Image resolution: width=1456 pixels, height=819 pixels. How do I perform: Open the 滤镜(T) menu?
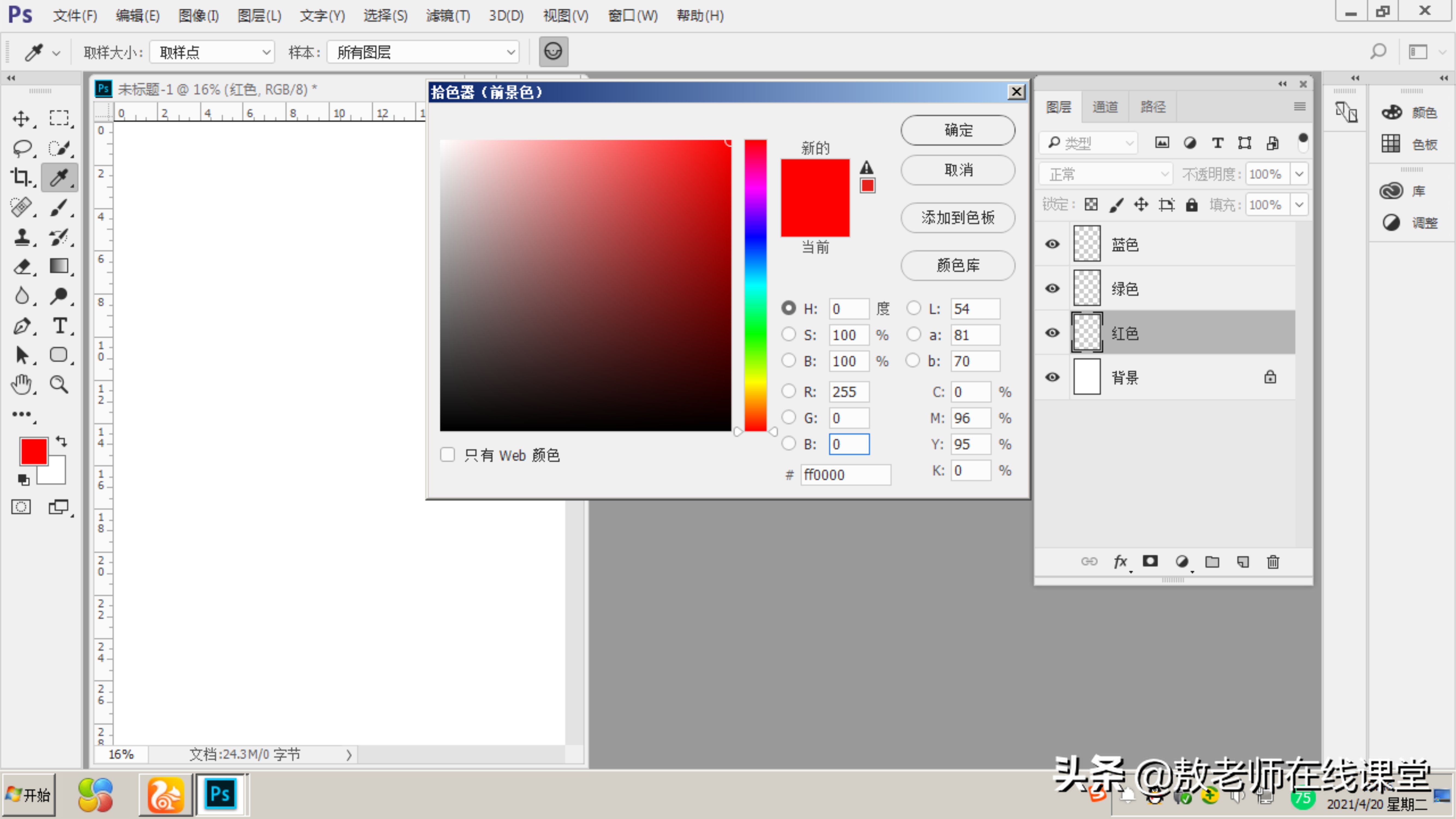click(x=448, y=15)
